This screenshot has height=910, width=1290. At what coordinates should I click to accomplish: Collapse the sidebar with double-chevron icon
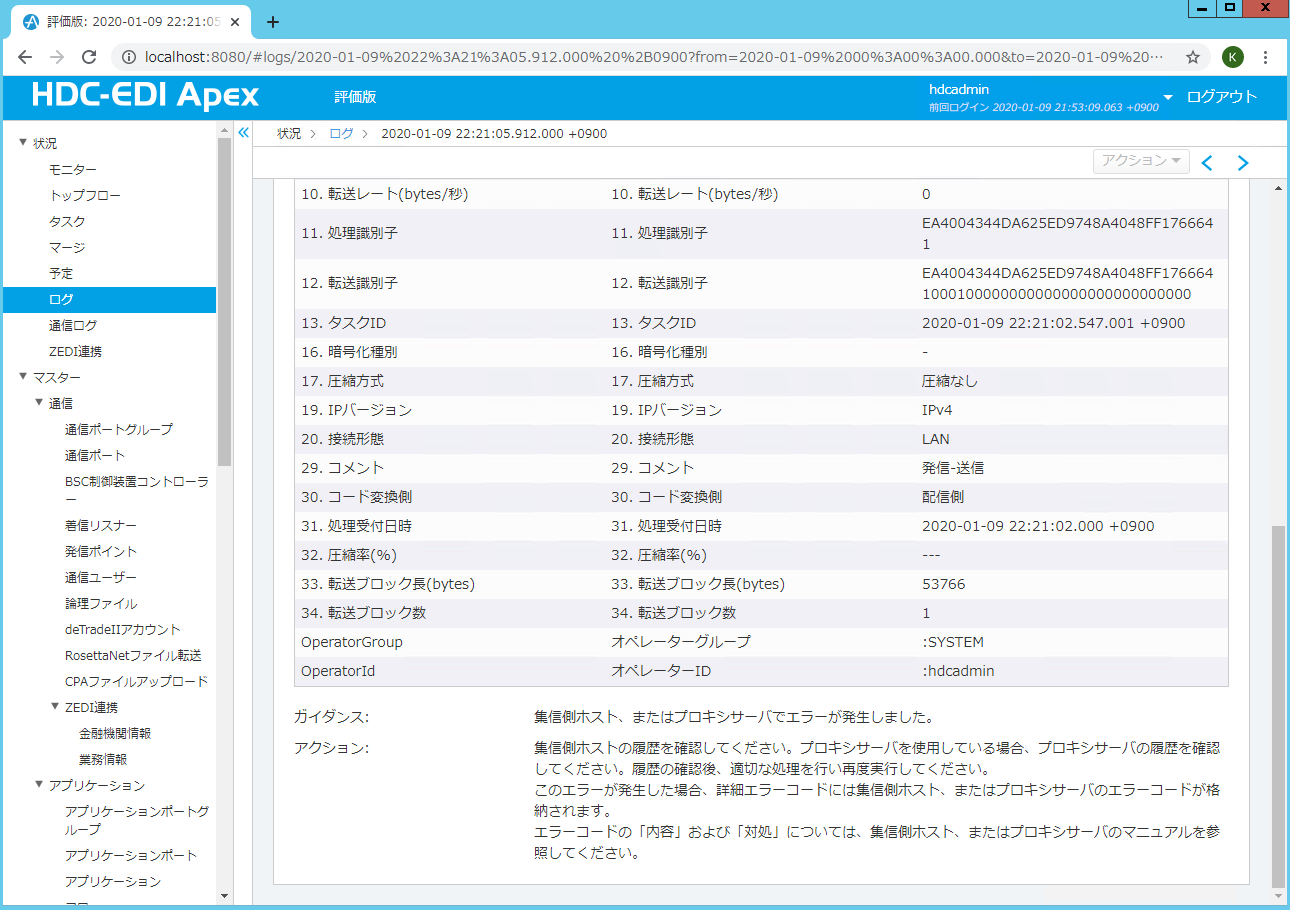click(243, 132)
